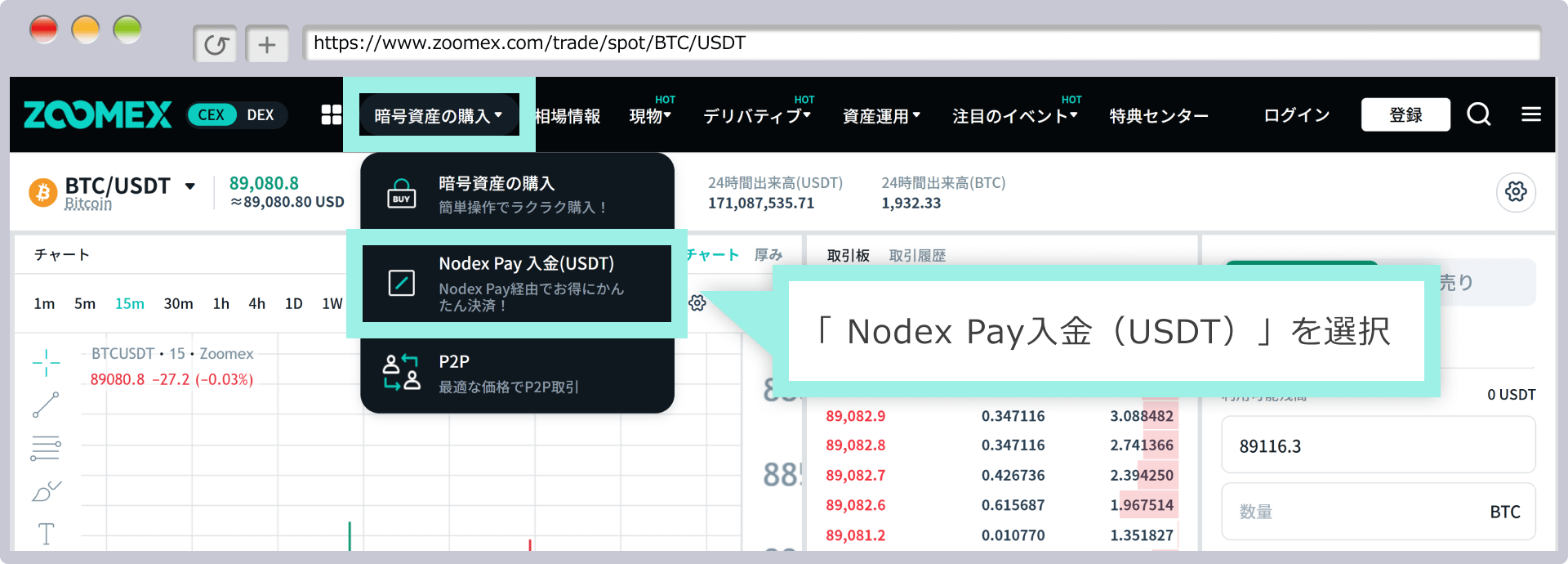Click the 数量 BTC quantity field
This screenshot has width=1568, height=564.
(x=1379, y=512)
